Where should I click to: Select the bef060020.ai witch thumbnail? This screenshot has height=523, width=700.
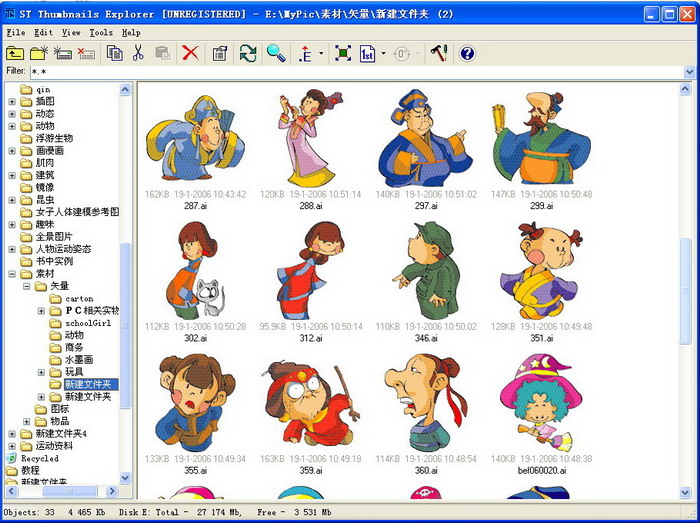coord(542,403)
